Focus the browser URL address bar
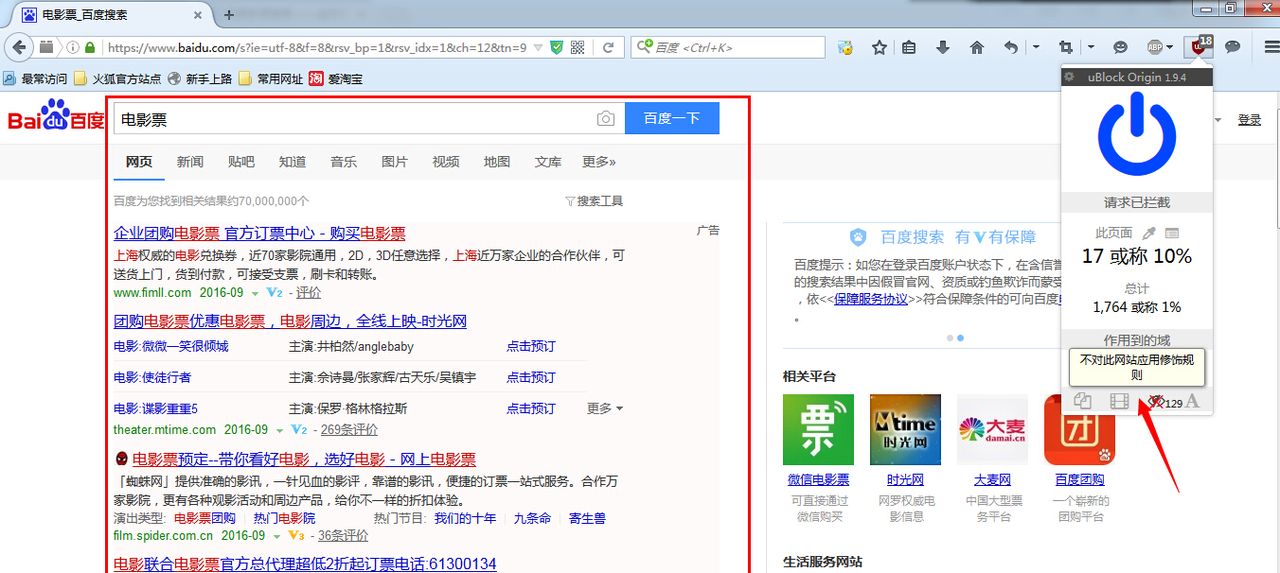The height and width of the screenshot is (573, 1280). (317, 47)
